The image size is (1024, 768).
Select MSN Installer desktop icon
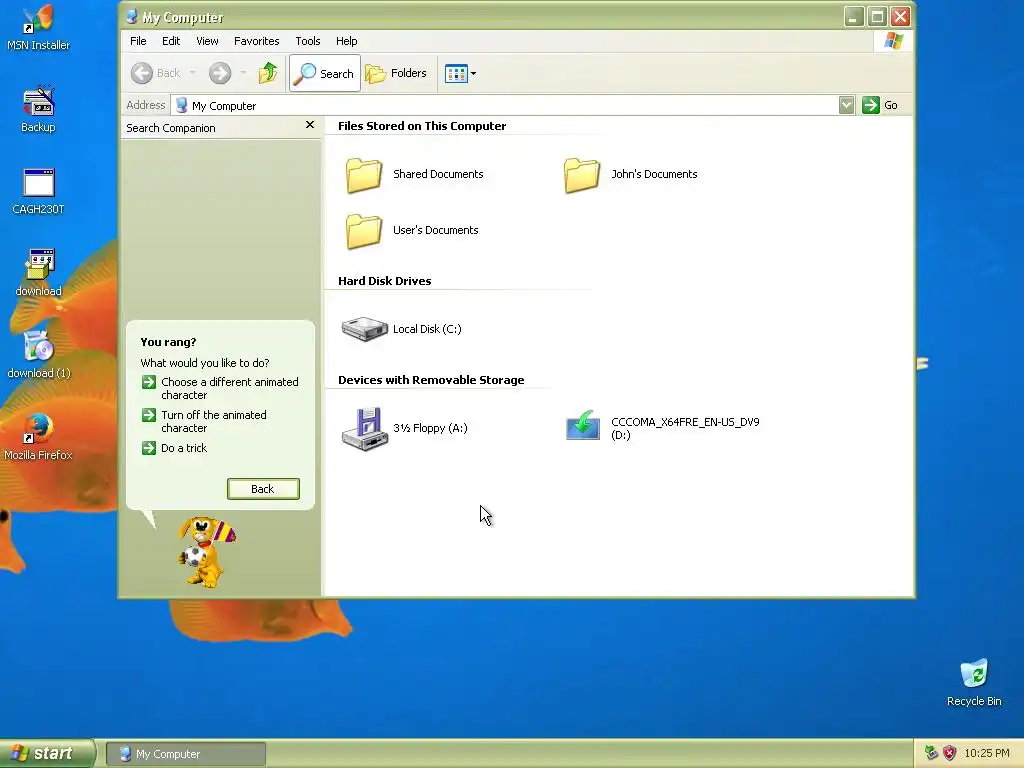(x=38, y=27)
